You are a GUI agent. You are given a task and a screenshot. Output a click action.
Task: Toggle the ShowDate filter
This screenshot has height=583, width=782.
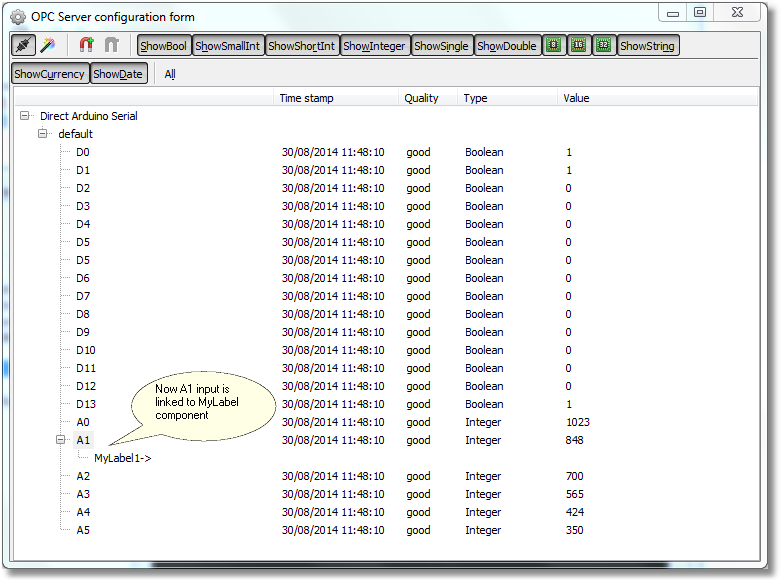pos(118,74)
